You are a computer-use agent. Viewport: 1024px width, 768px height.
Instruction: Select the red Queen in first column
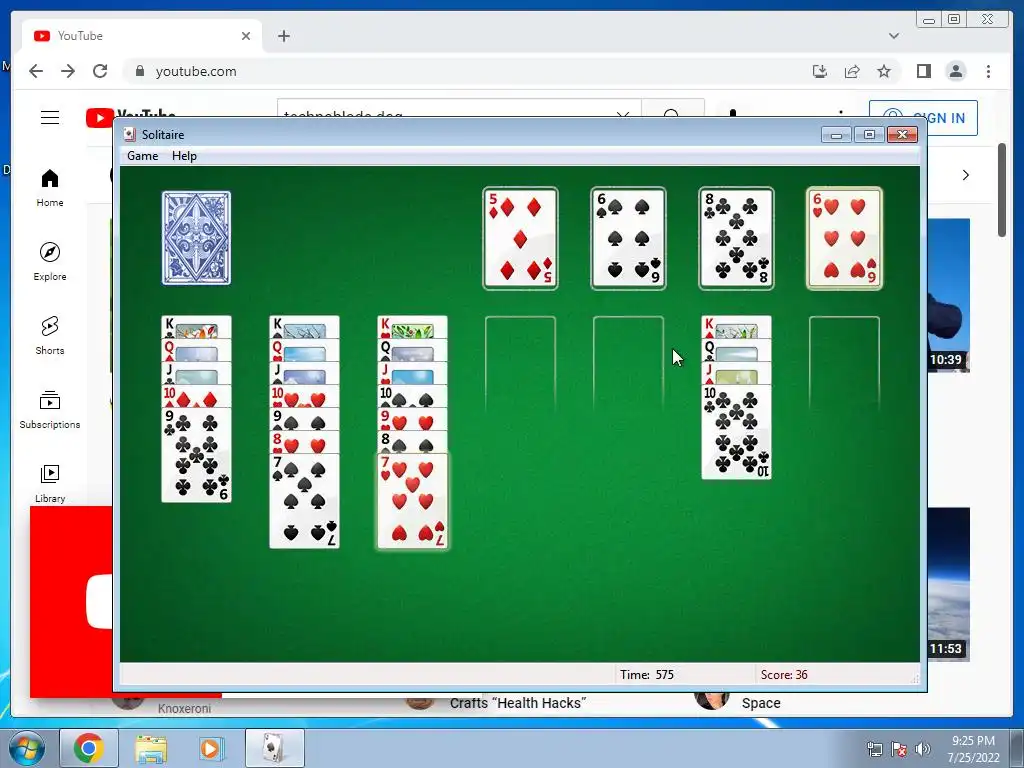point(196,350)
